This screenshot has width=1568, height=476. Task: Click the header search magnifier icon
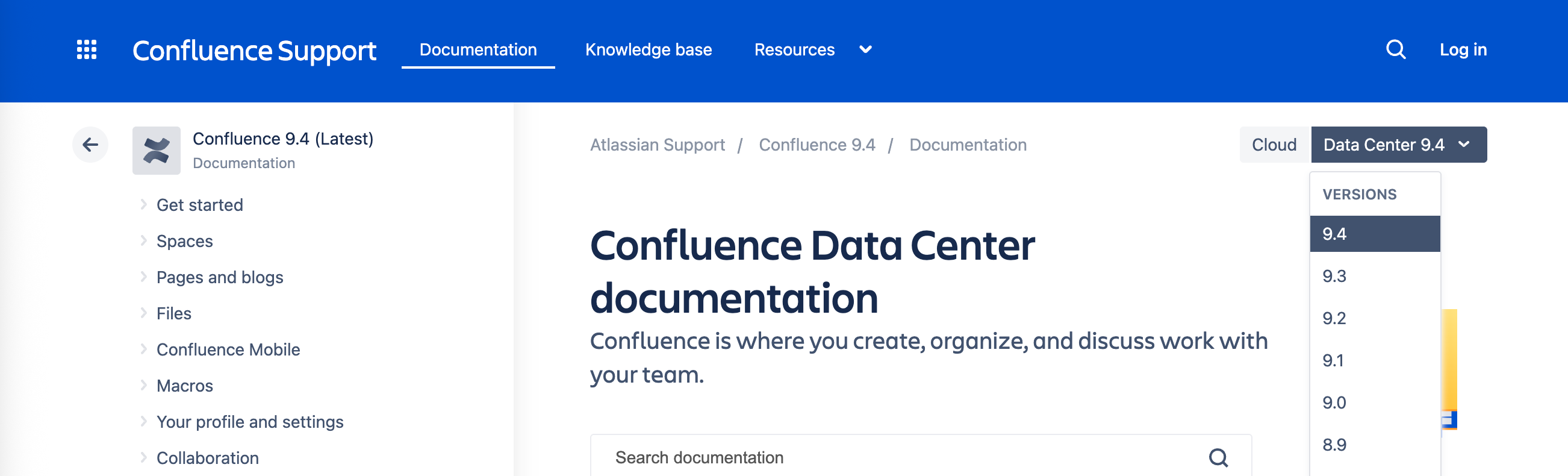[1396, 49]
